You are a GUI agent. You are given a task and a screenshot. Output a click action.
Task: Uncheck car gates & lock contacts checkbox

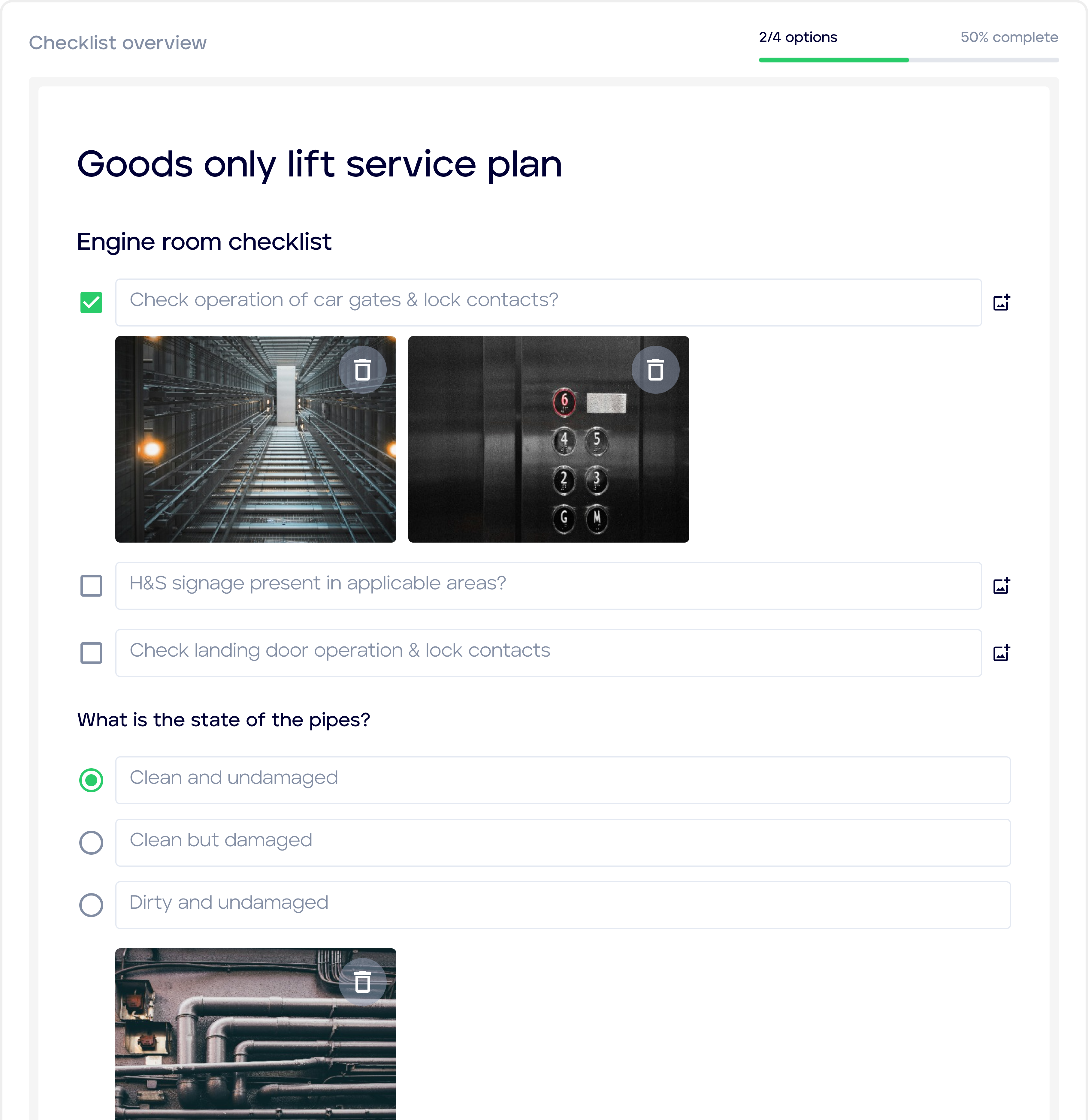(x=92, y=302)
